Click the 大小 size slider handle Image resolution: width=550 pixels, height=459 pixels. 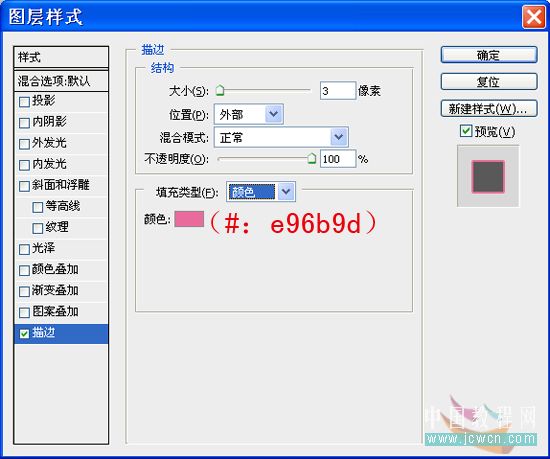[220, 90]
